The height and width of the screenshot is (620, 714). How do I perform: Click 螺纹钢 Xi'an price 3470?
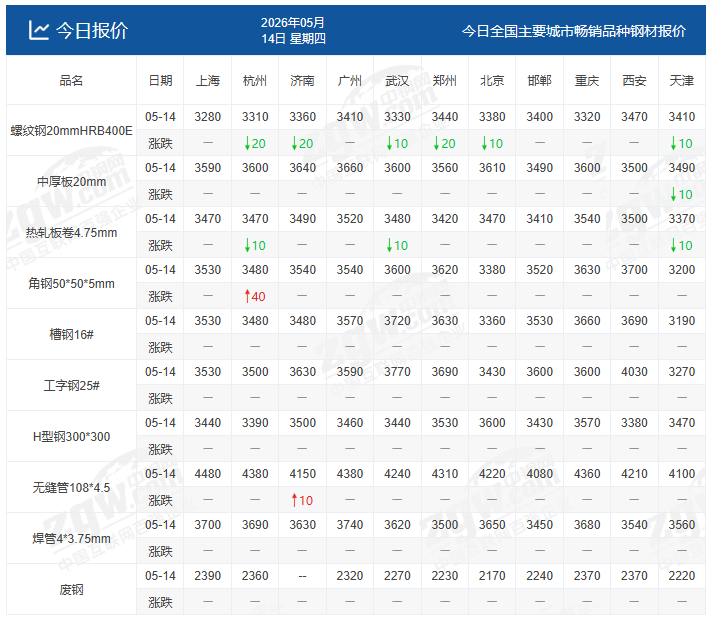click(x=634, y=117)
